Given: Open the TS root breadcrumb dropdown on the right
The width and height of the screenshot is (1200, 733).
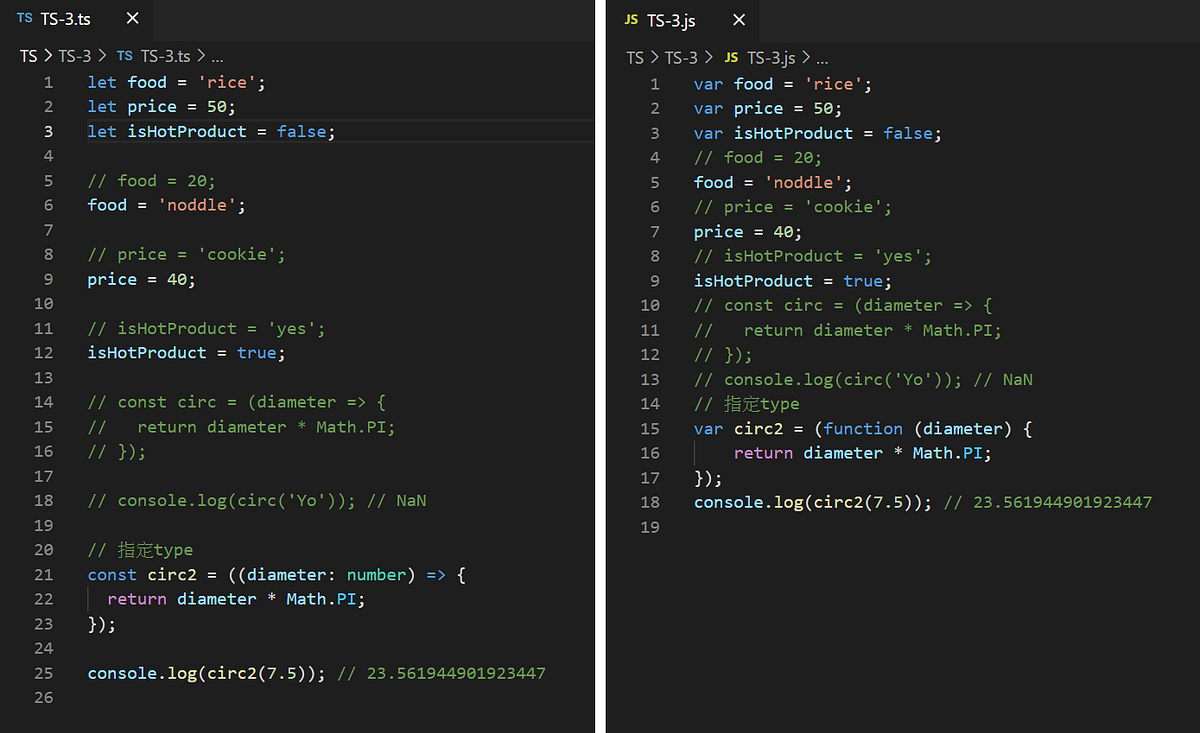Looking at the screenshot, I should pyautogui.click(x=635, y=57).
